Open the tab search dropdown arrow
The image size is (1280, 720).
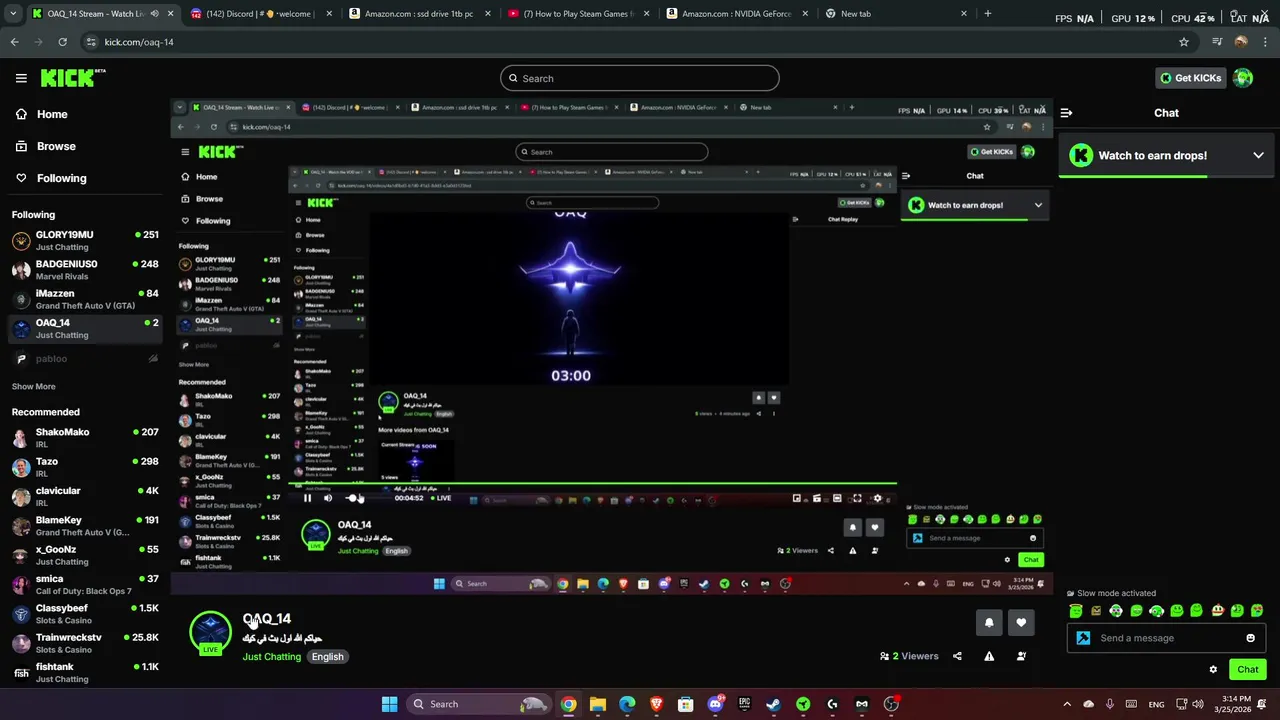coord(13,14)
